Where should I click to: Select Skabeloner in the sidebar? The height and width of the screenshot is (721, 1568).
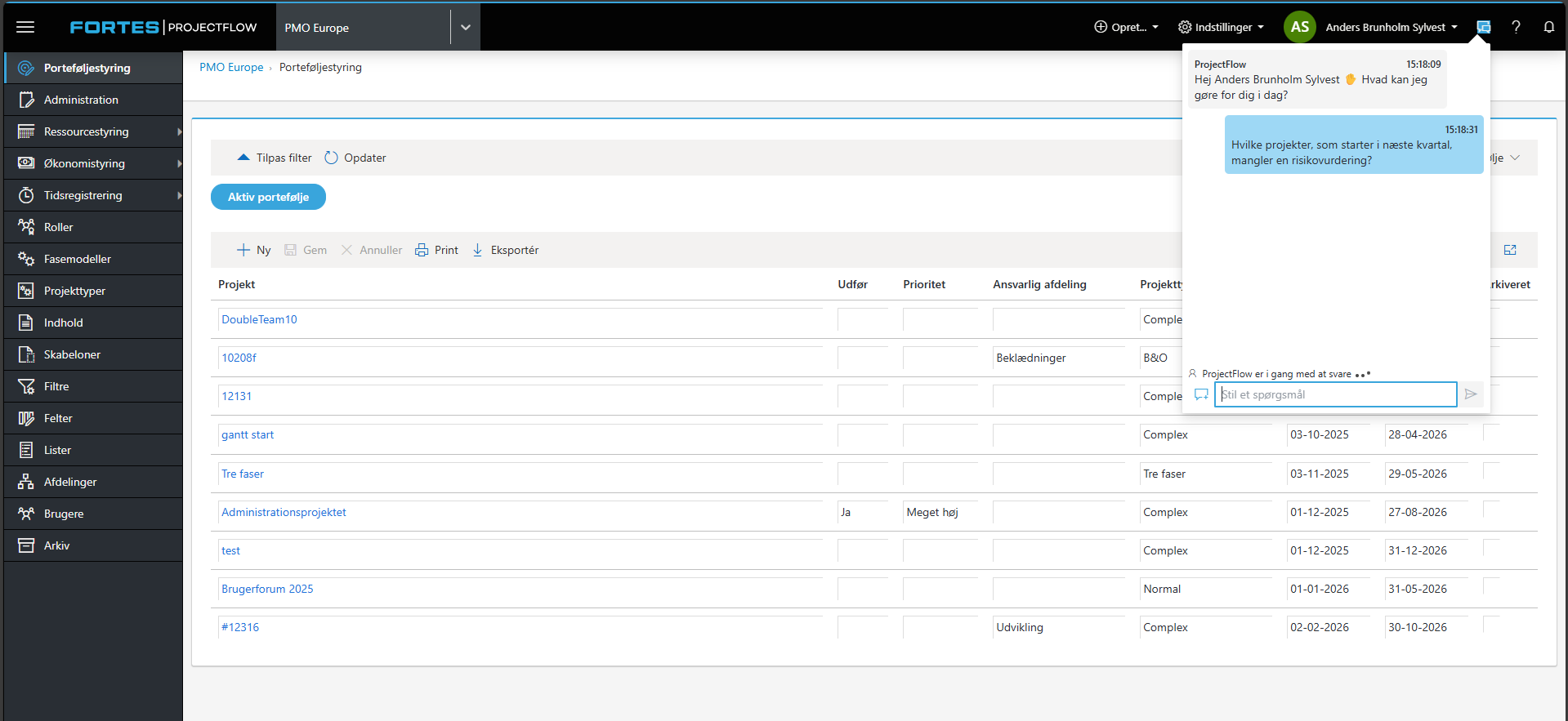[x=93, y=354]
